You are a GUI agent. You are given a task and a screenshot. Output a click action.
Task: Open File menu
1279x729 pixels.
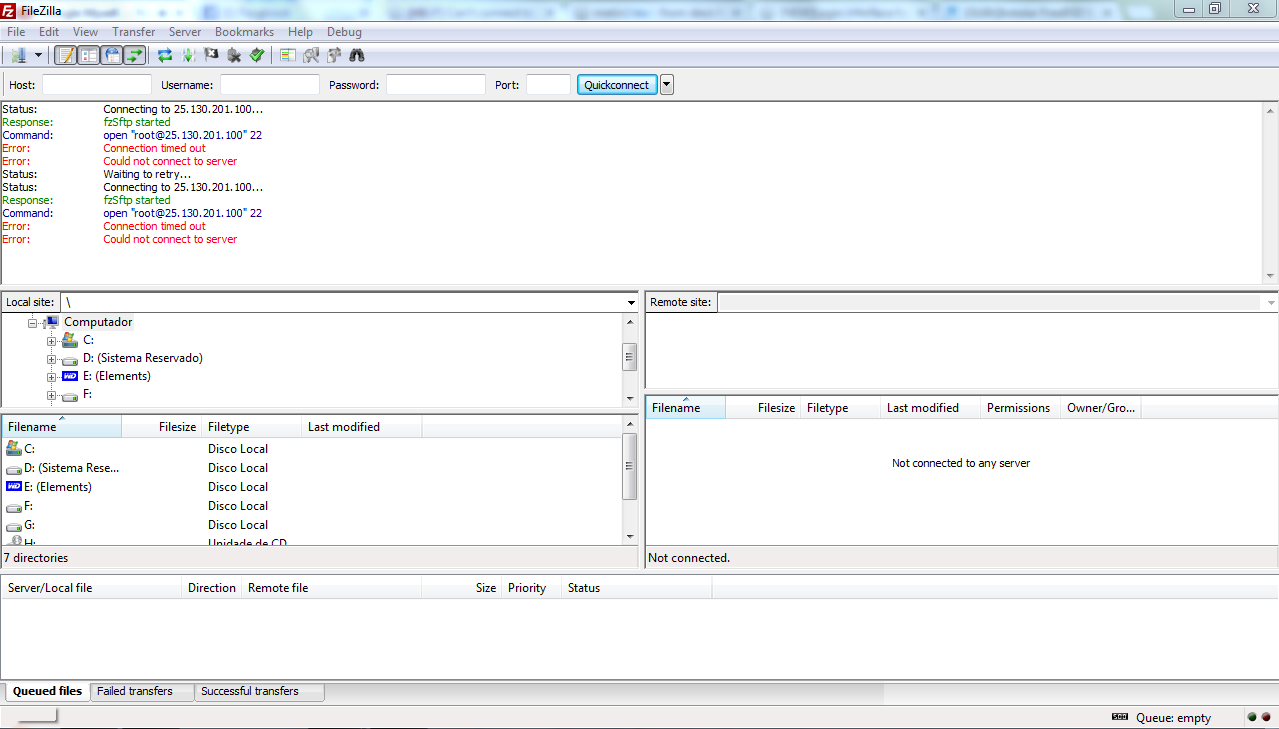pyautogui.click(x=16, y=32)
